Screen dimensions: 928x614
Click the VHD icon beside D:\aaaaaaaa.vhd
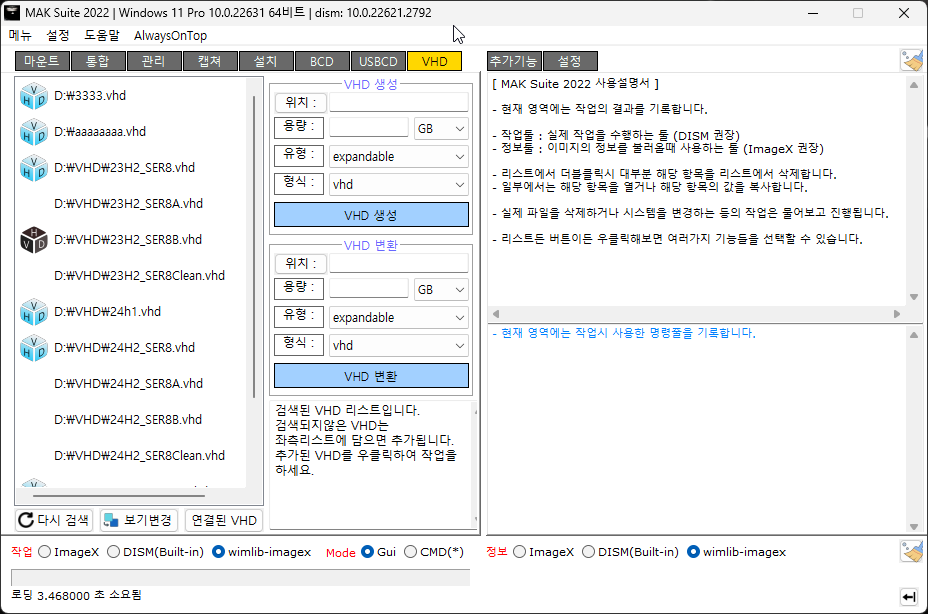click(33, 132)
